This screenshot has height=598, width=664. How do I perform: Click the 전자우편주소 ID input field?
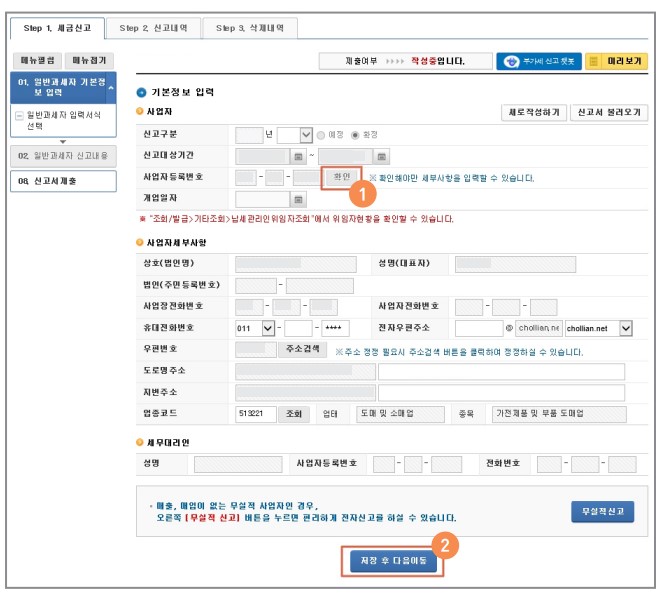click(x=479, y=328)
